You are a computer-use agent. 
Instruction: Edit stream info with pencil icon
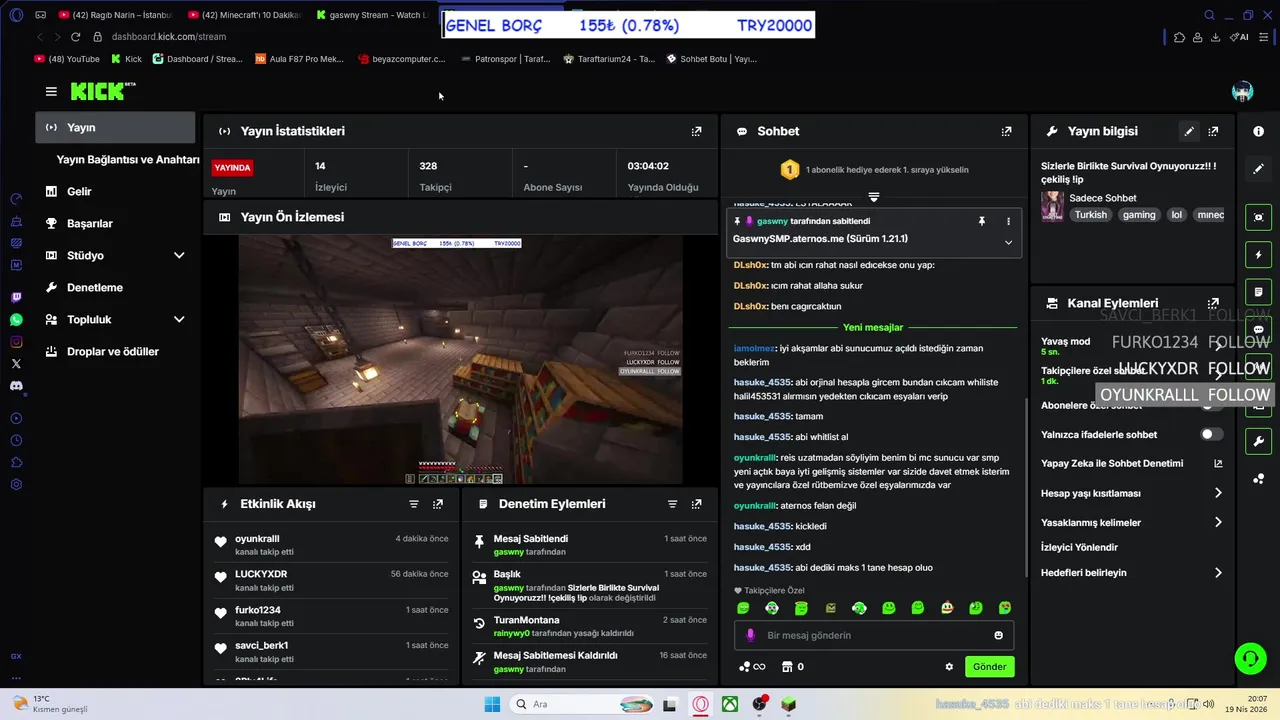1189,131
